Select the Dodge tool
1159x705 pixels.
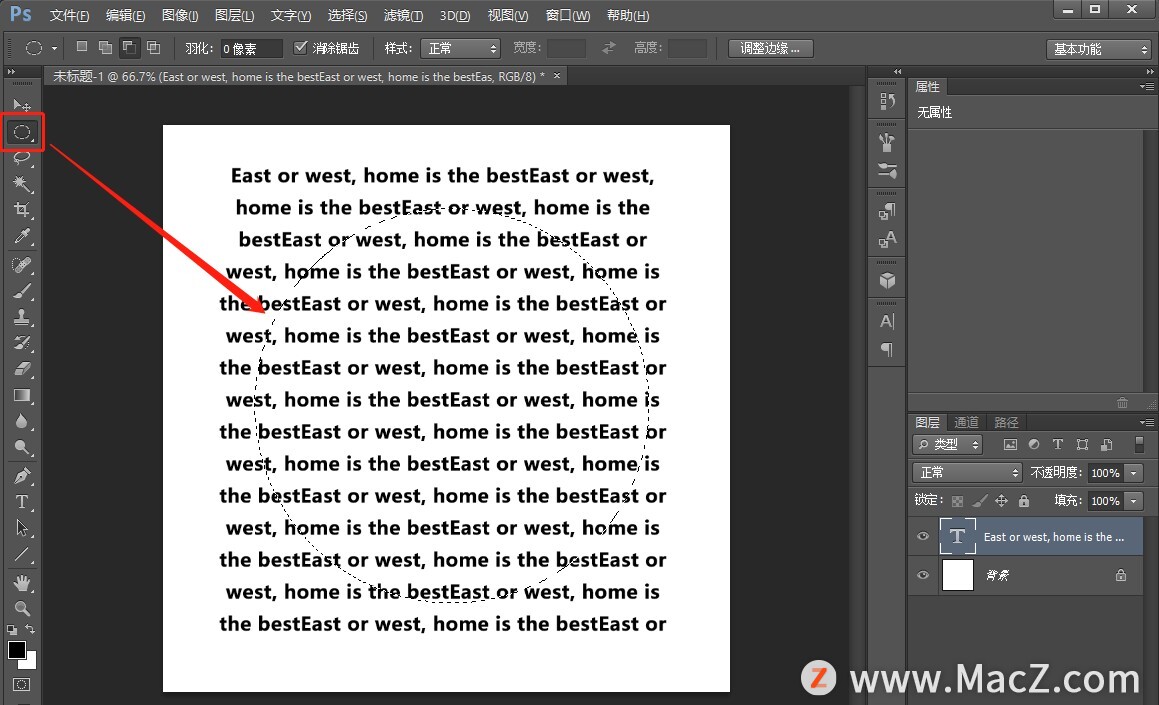click(21, 447)
